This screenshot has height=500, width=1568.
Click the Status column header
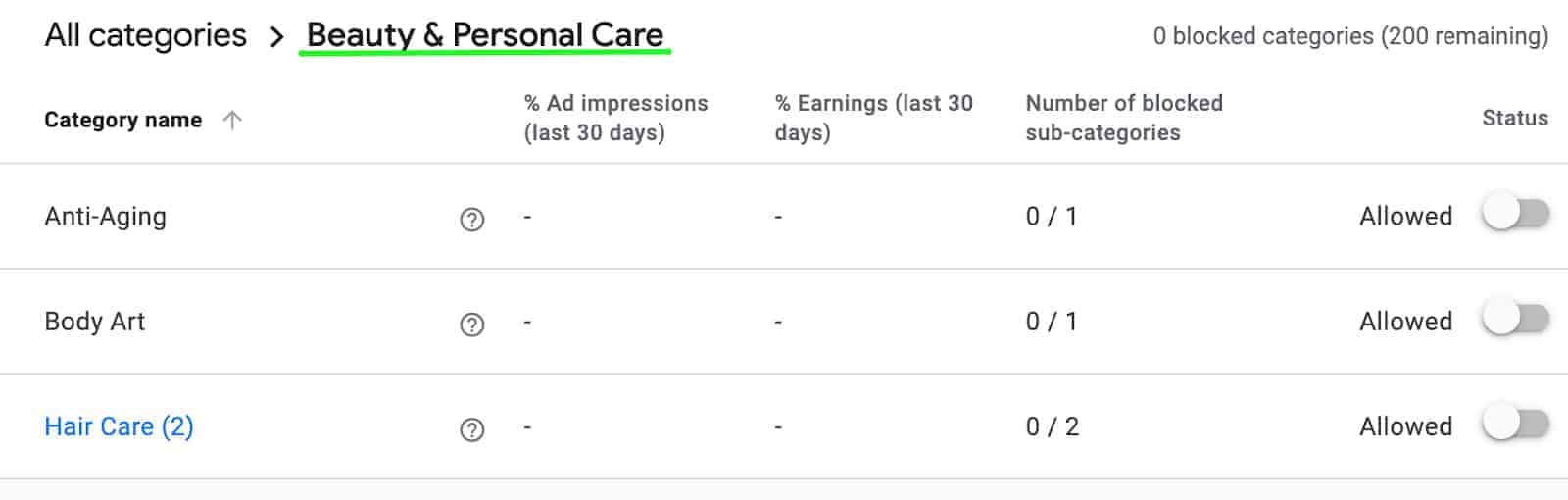(1514, 118)
